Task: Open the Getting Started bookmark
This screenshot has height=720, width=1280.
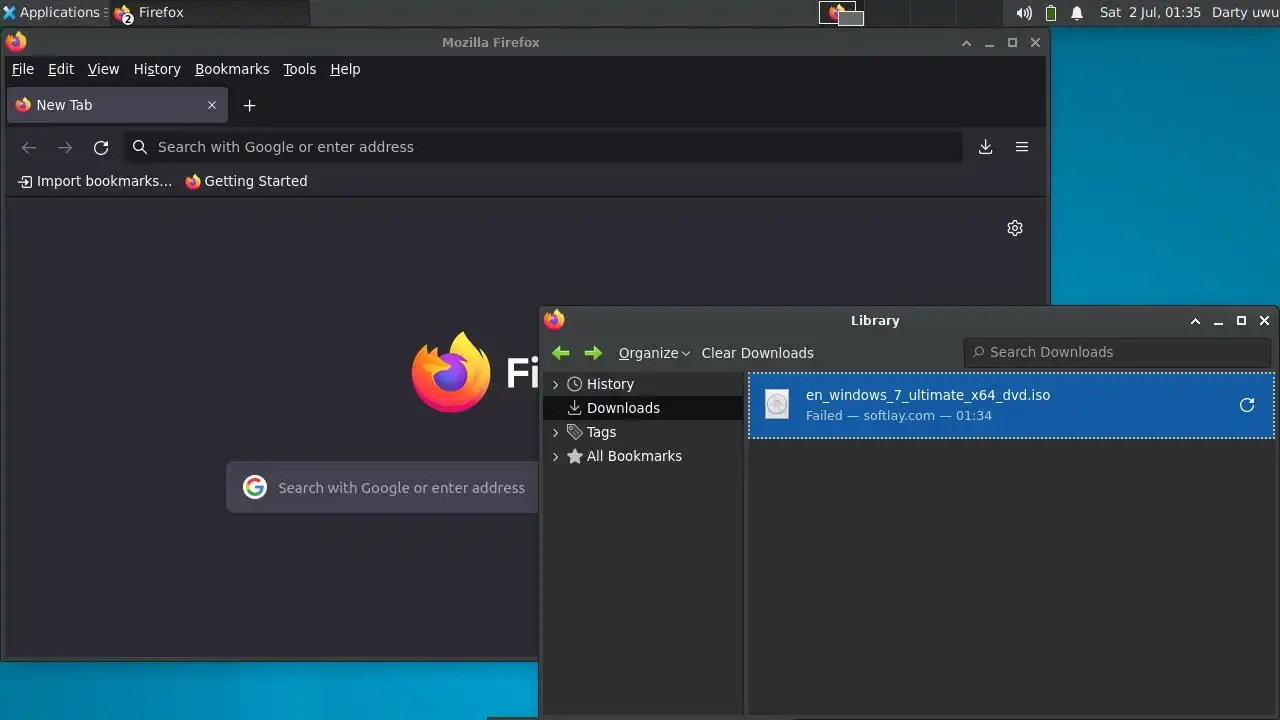Action: (246, 181)
